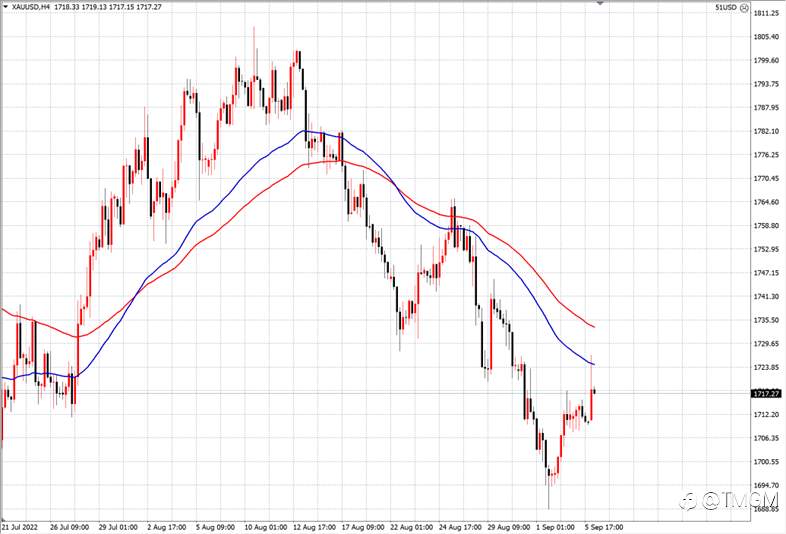Click the 1776.25 price scale label
Screen dimensions: 786x534
[766, 154]
